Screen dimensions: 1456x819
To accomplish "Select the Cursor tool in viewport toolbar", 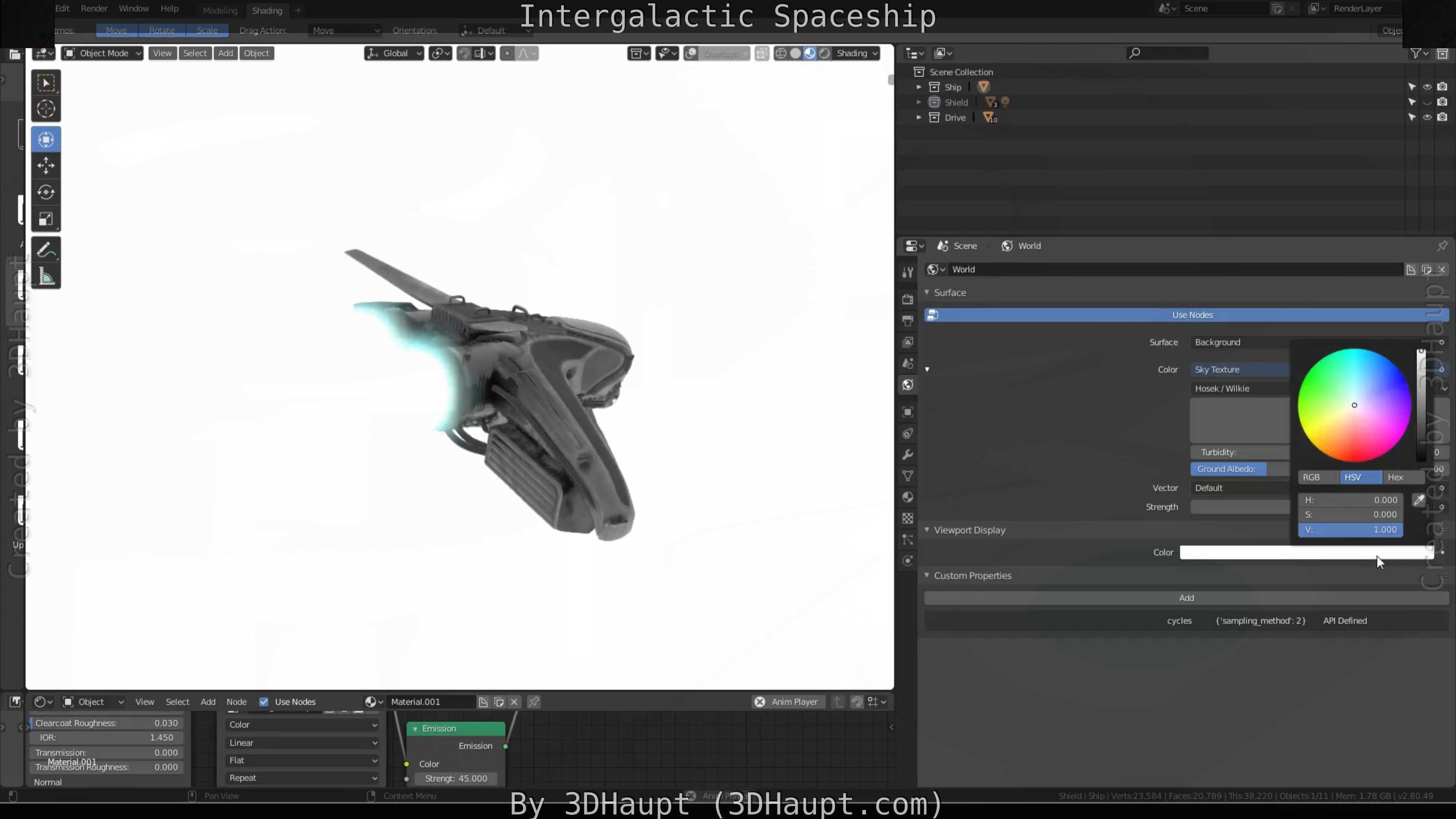I will (x=46, y=108).
